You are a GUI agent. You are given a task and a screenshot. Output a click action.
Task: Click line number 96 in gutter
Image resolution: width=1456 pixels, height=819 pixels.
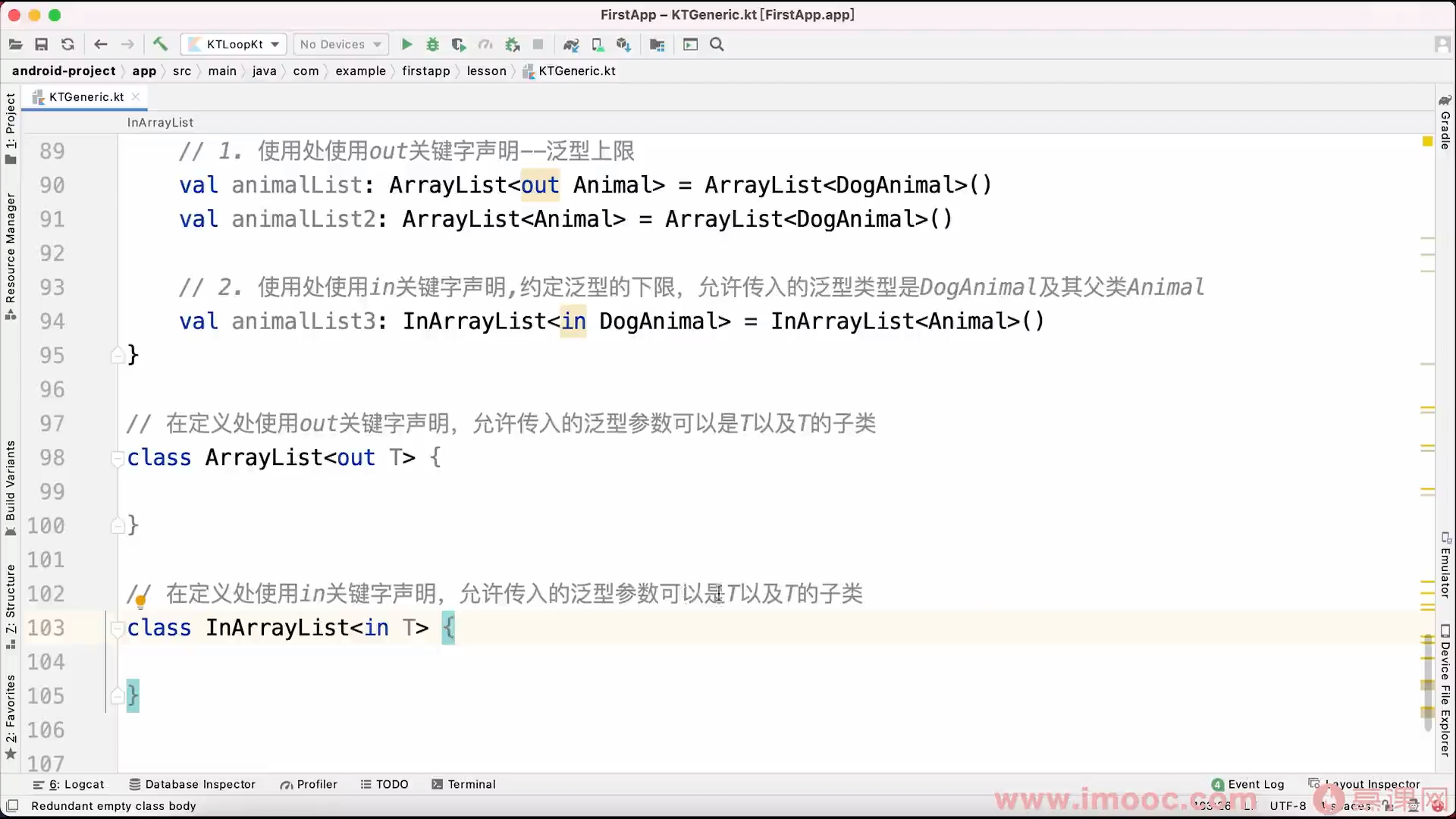52,389
